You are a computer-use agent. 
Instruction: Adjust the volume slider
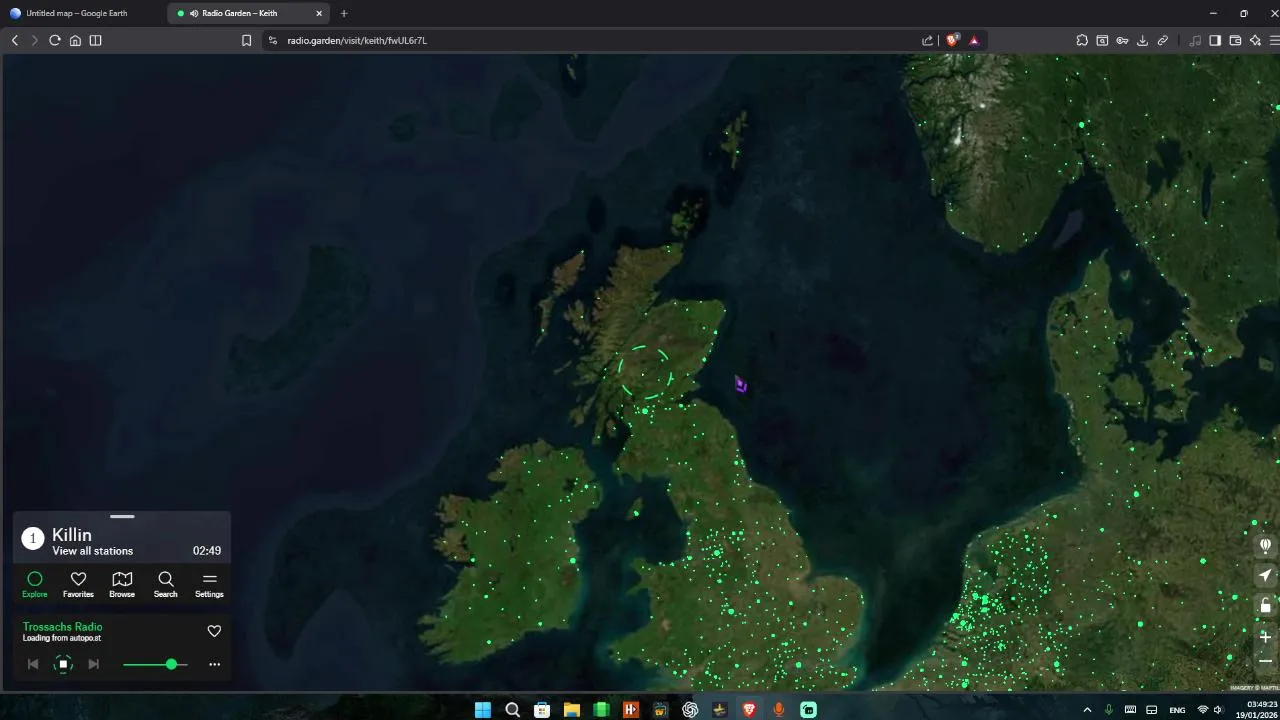click(x=155, y=664)
